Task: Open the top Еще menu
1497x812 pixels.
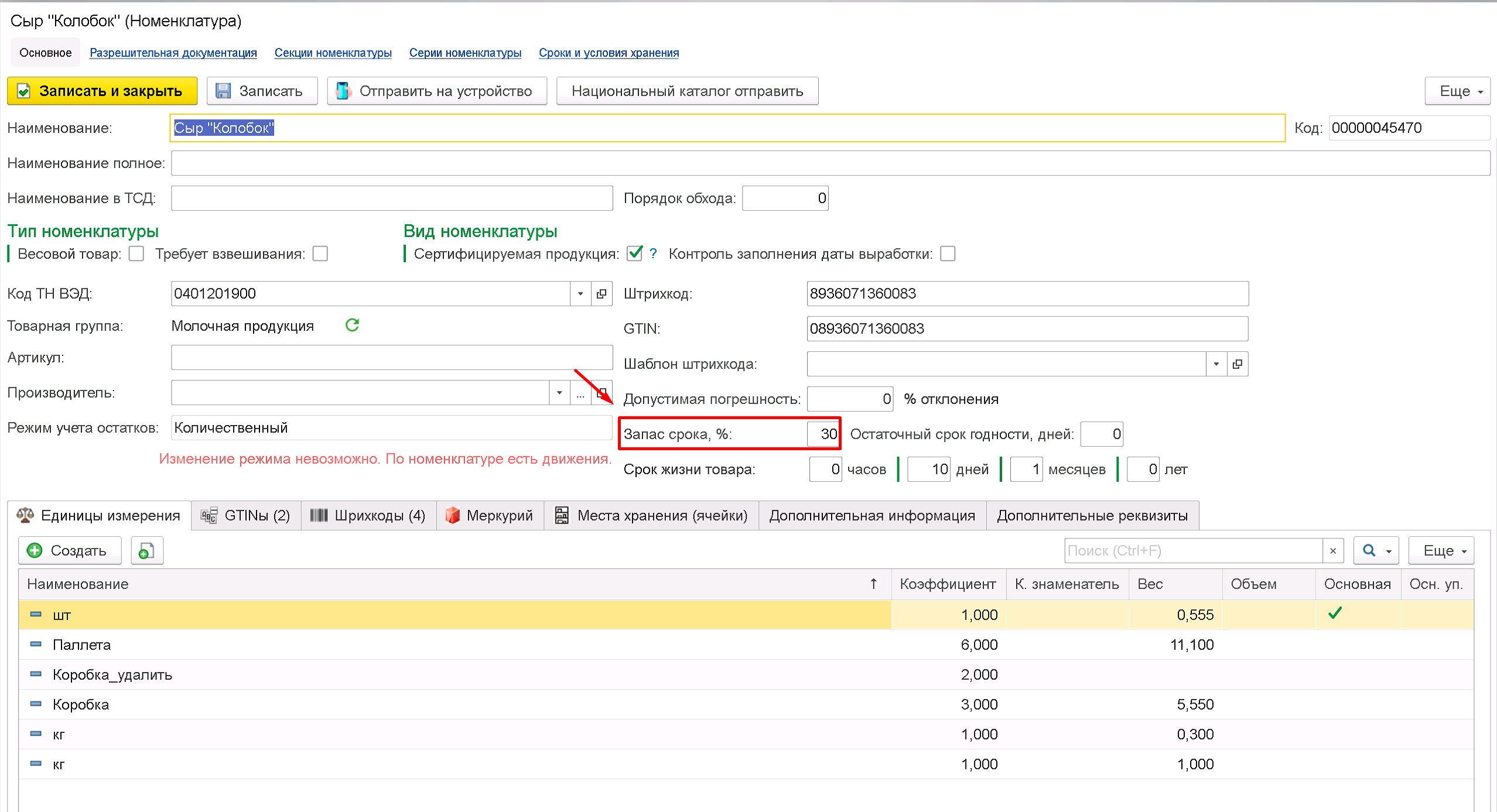Action: (x=1457, y=91)
